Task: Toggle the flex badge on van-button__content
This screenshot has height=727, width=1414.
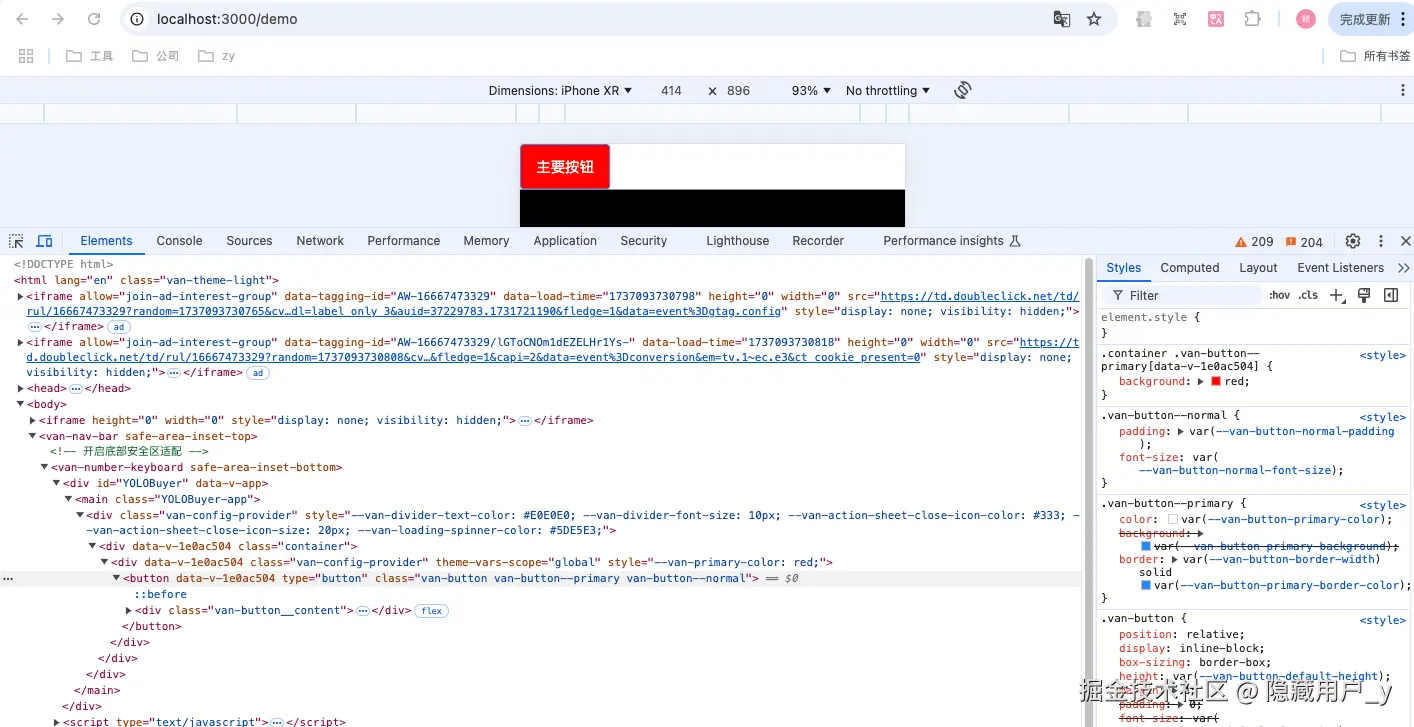Action: 432,611
